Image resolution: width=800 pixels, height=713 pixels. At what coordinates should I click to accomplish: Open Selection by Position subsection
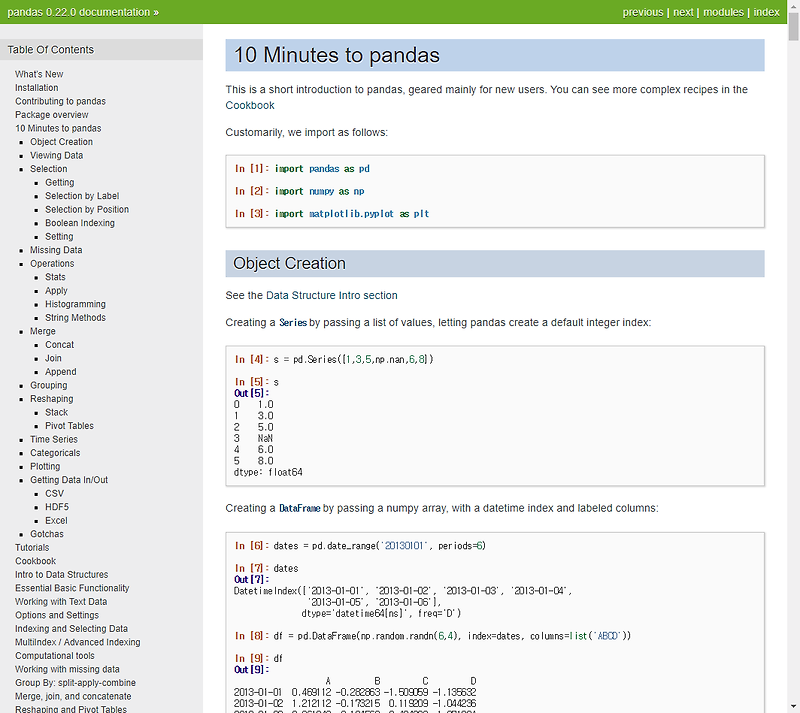[87, 210]
